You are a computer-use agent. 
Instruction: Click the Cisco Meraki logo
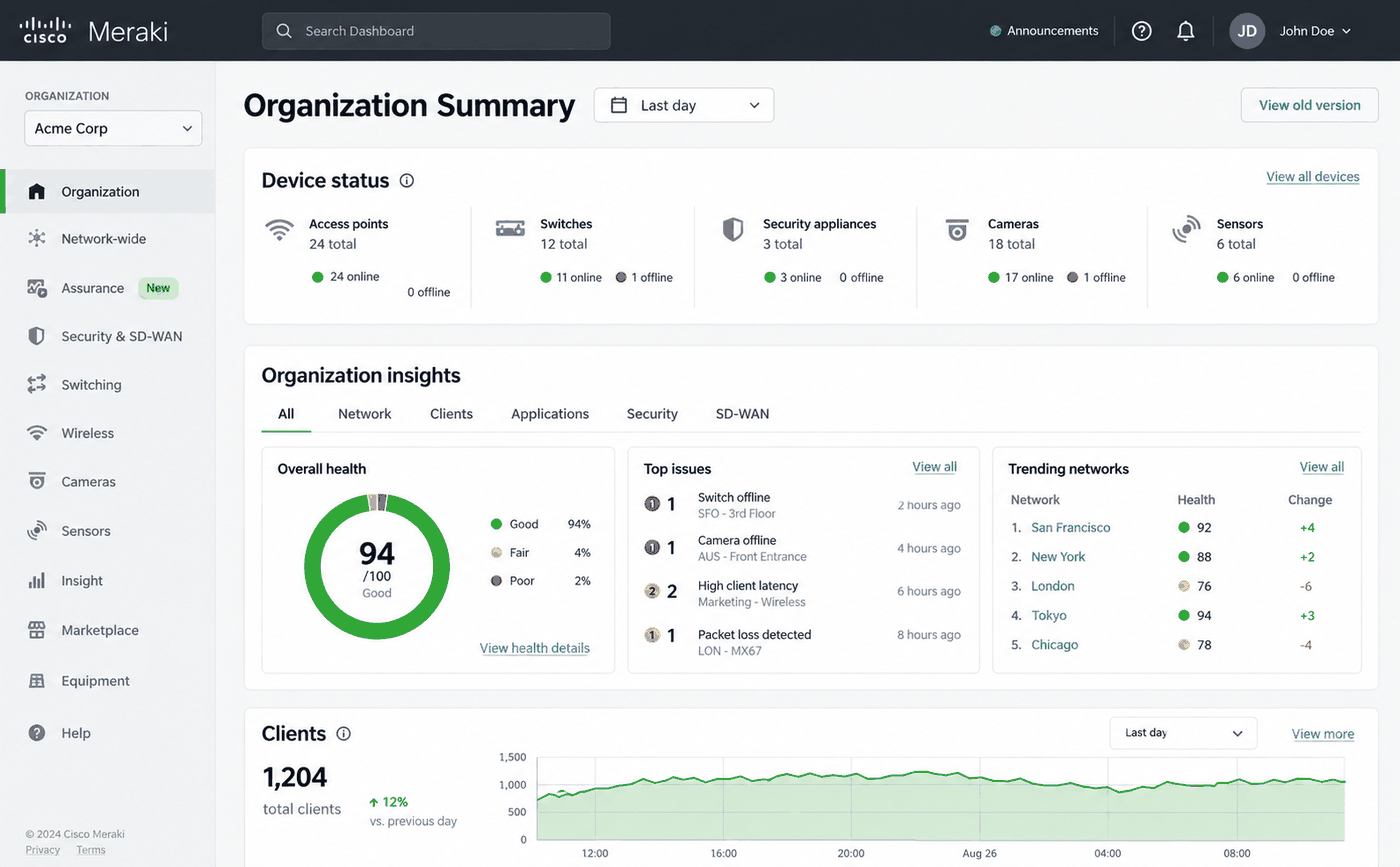point(94,30)
